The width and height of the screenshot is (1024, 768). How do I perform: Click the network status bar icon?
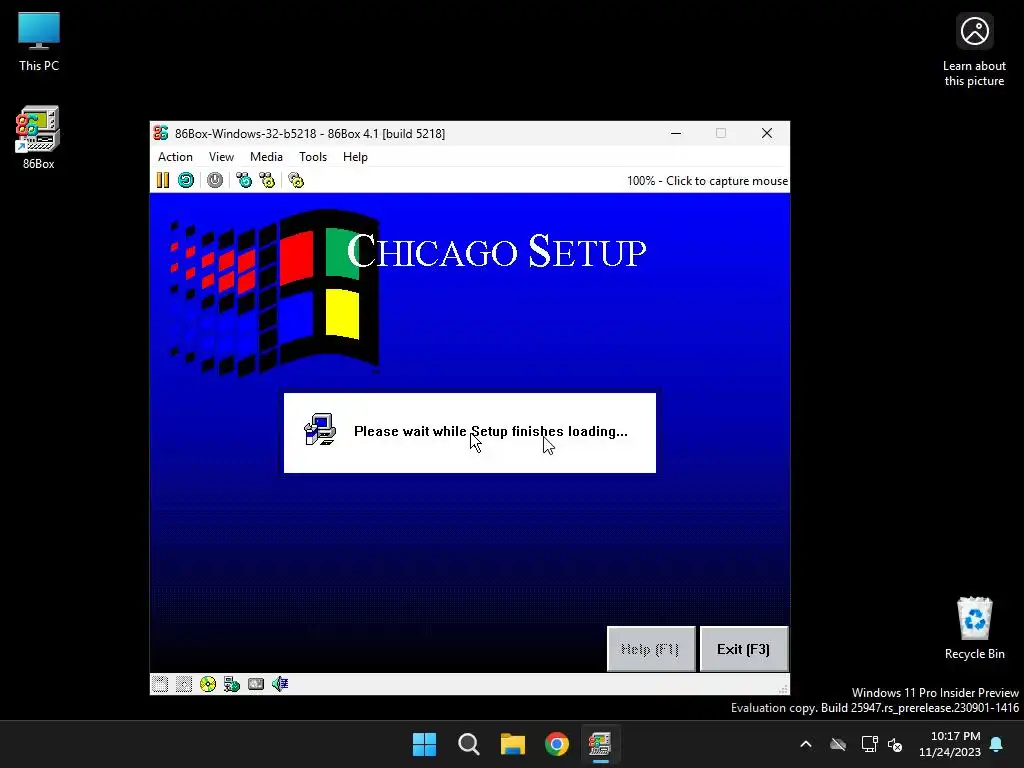click(232, 684)
